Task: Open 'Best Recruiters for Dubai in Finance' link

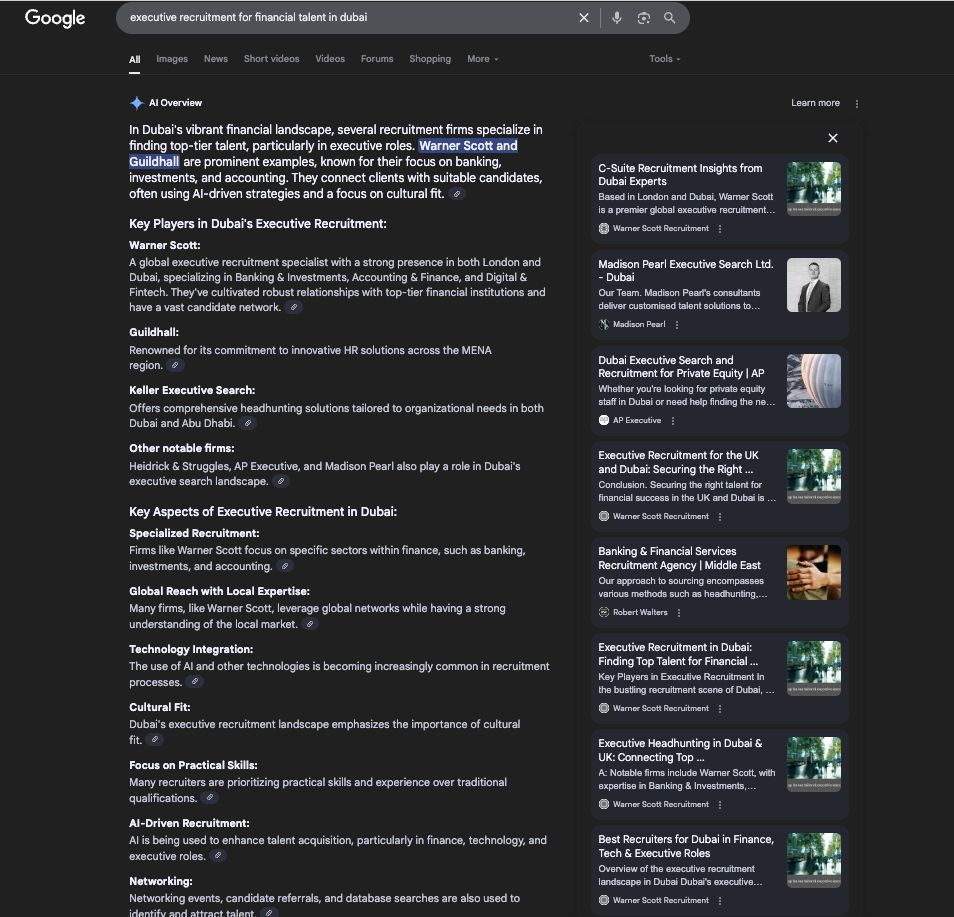Action: (686, 846)
